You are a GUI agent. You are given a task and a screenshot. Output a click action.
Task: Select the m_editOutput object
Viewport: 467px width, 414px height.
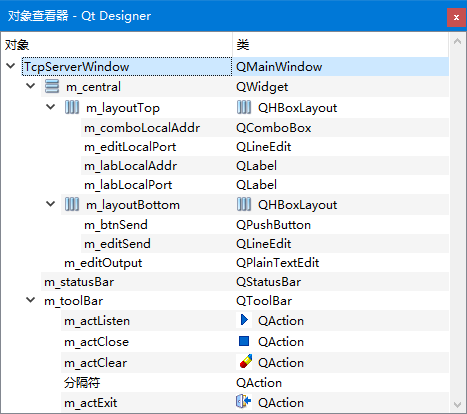pos(103,263)
